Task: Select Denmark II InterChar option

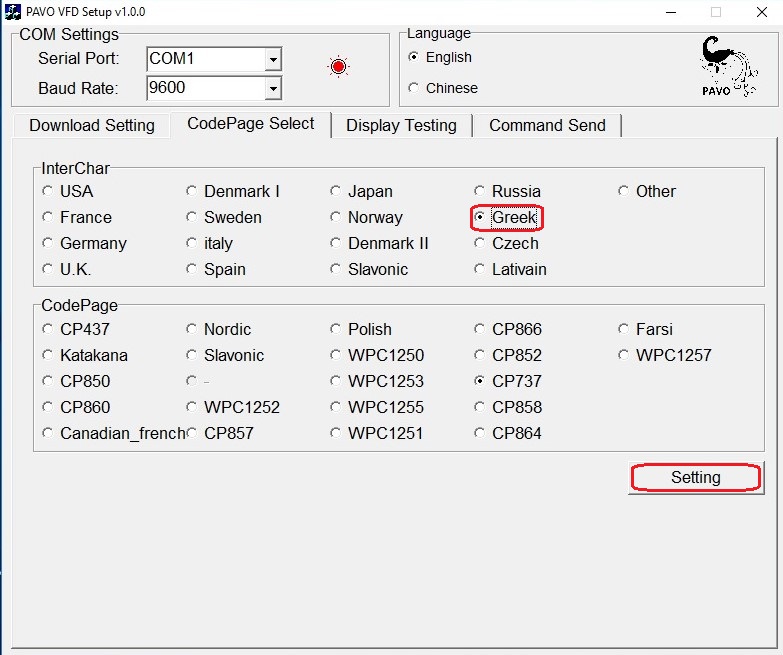Action: [379, 243]
